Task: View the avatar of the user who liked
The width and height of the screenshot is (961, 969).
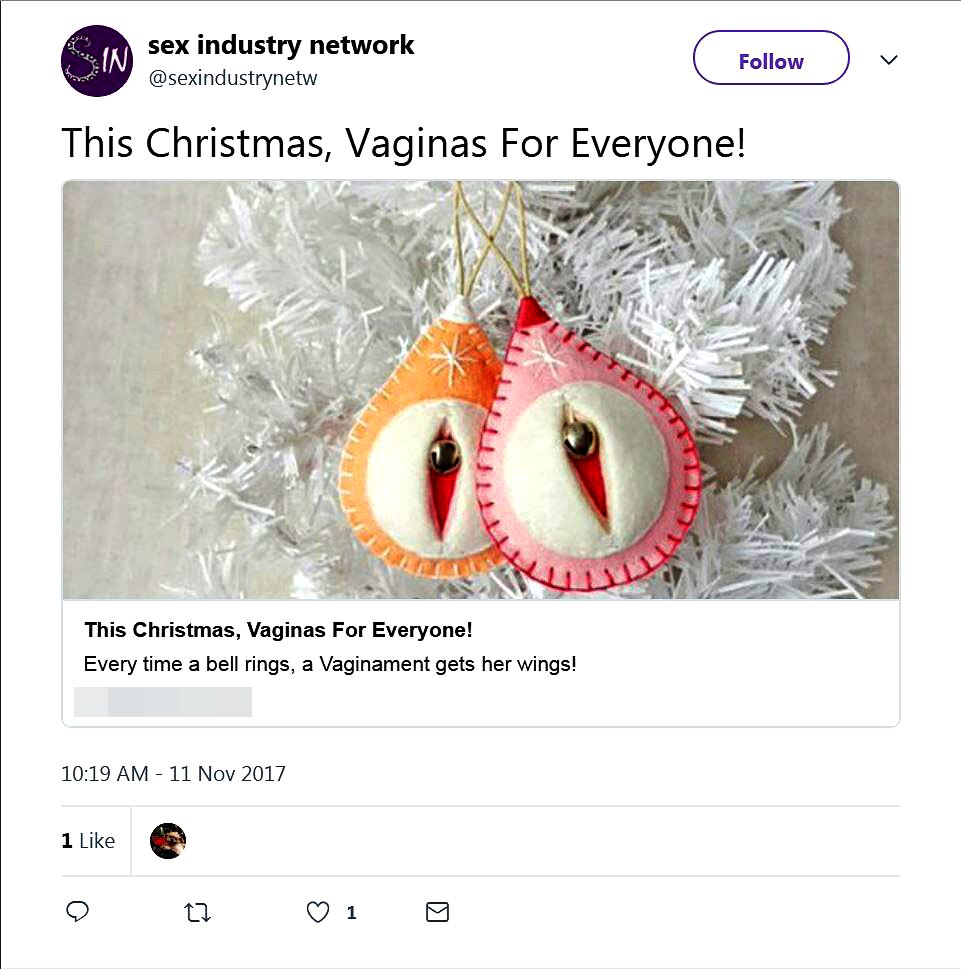Action: (x=168, y=841)
